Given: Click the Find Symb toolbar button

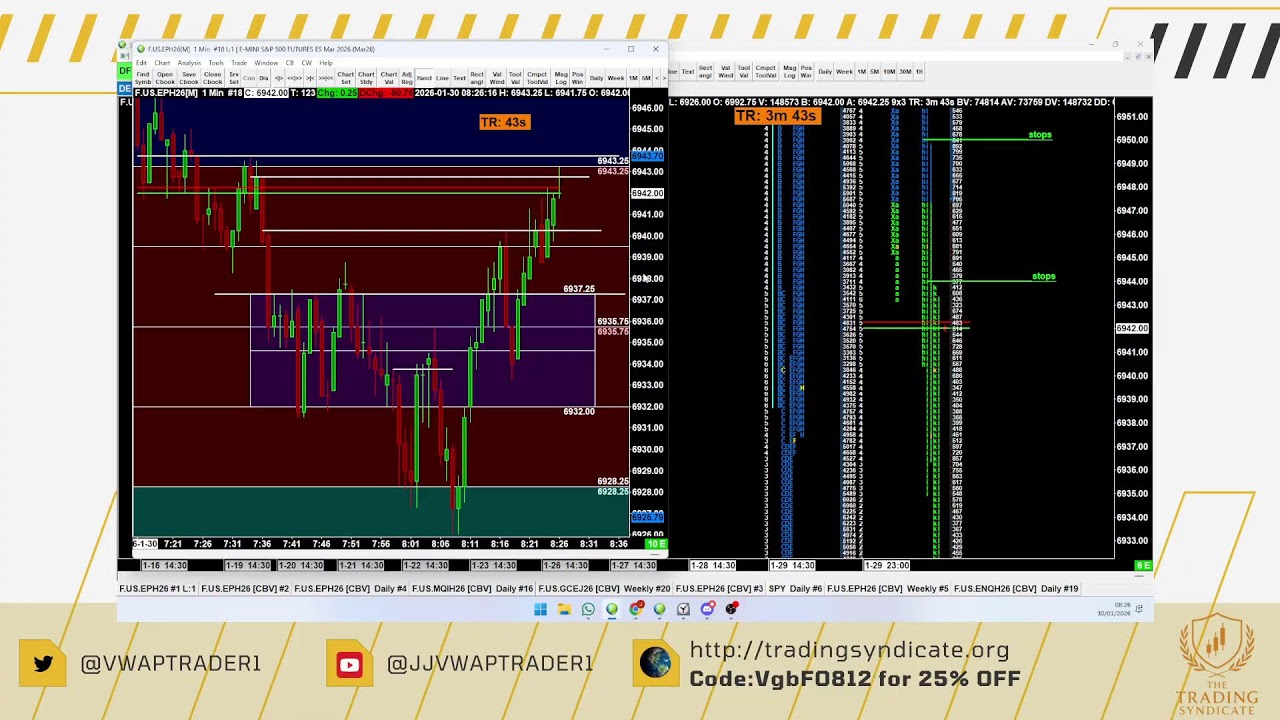Looking at the screenshot, I should [143, 77].
